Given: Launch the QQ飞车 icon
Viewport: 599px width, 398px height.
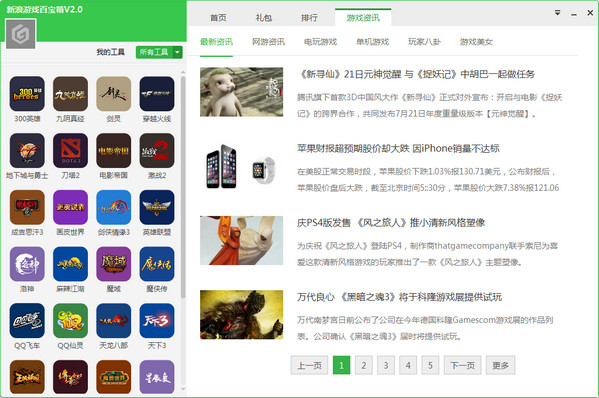Looking at the screenshot, I should tap(27, 321).
